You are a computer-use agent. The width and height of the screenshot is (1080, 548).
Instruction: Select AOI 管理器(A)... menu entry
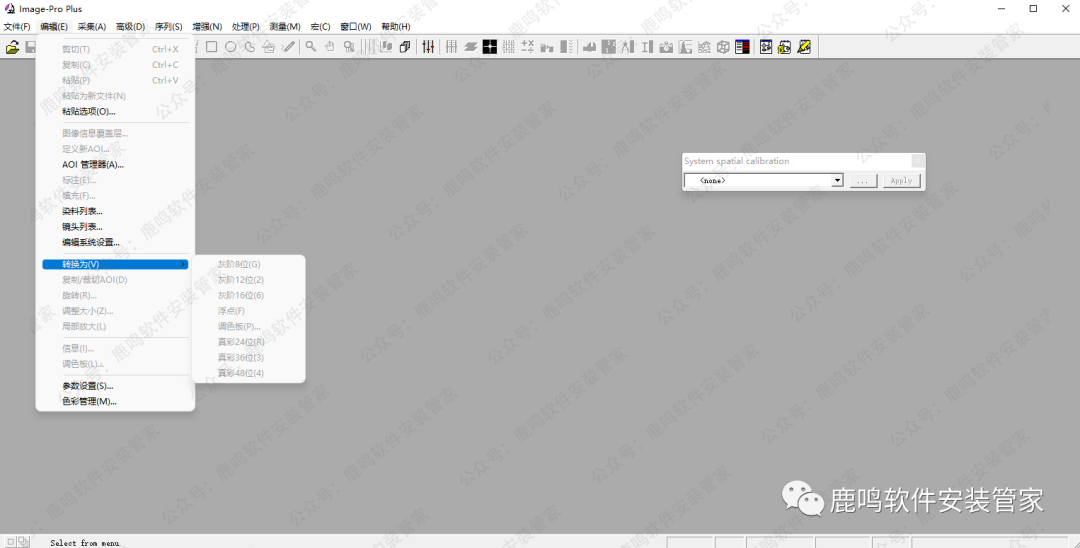click(x=93, y=165)
